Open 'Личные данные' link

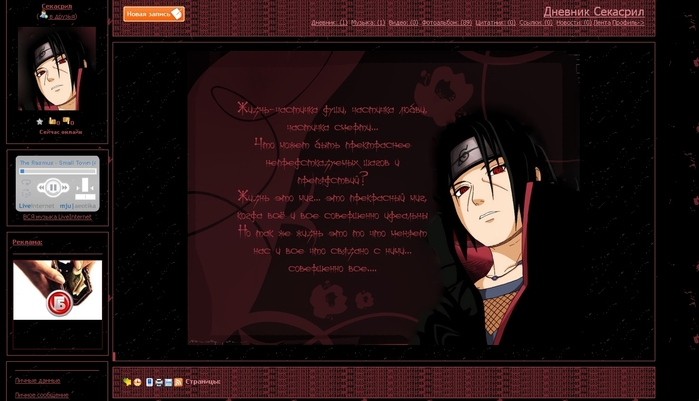tap(37, 381)
